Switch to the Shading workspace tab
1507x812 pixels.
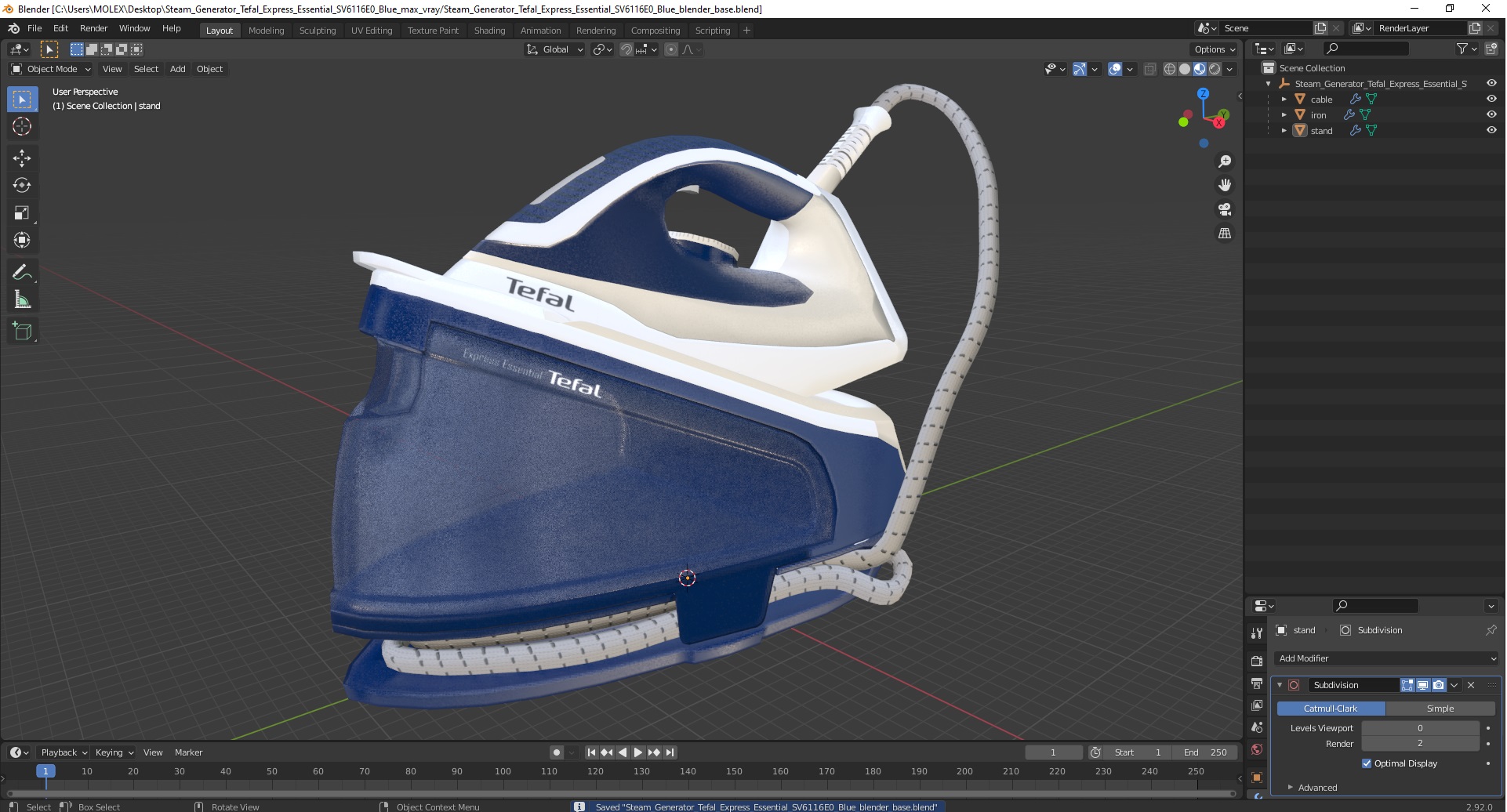[x=489, y=31]
